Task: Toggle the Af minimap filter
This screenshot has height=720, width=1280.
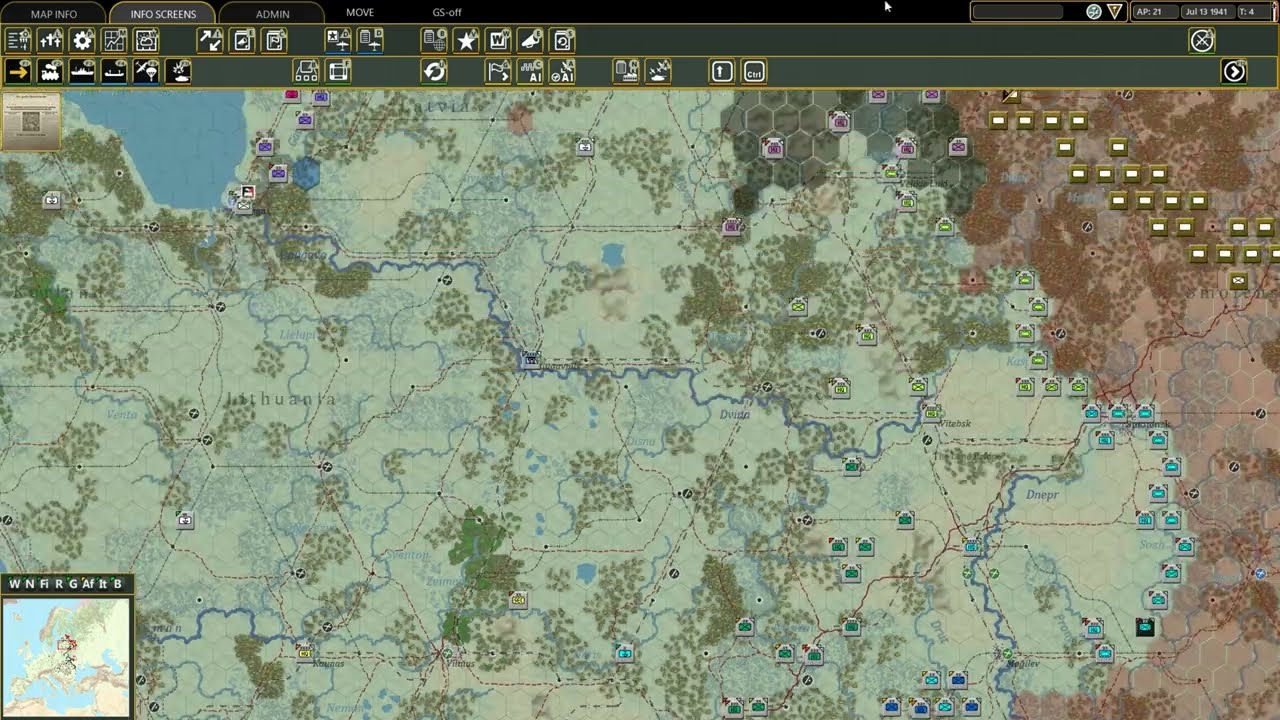Action: coord(88,584)
